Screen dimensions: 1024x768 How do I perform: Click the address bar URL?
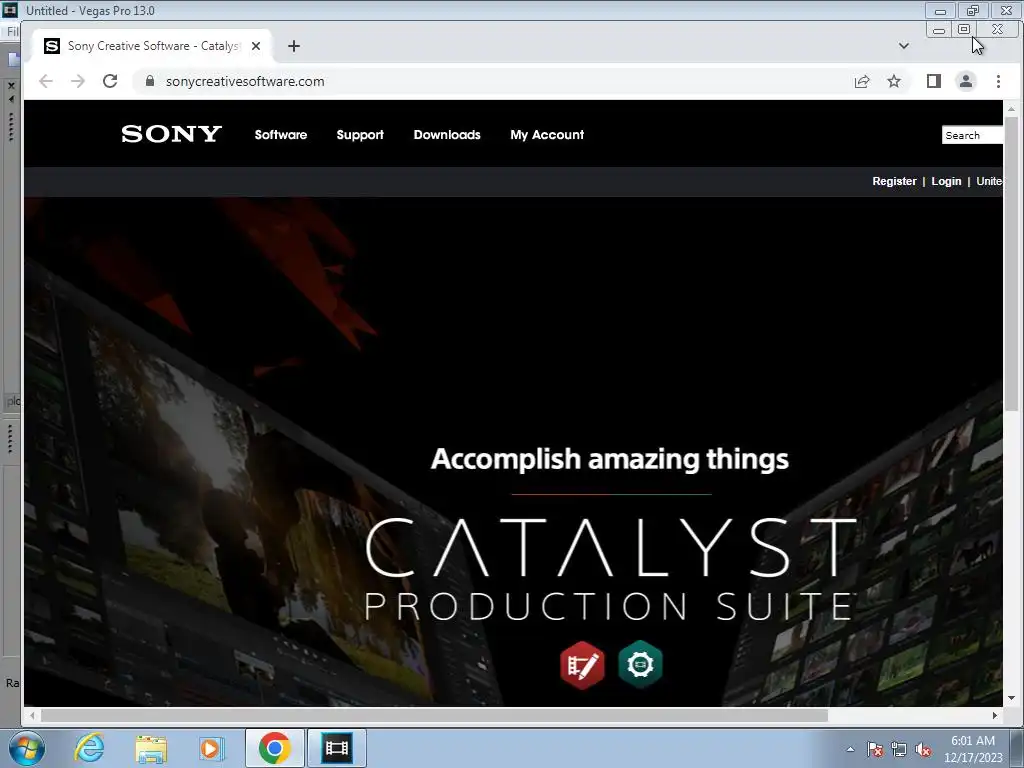click(245, 81)
